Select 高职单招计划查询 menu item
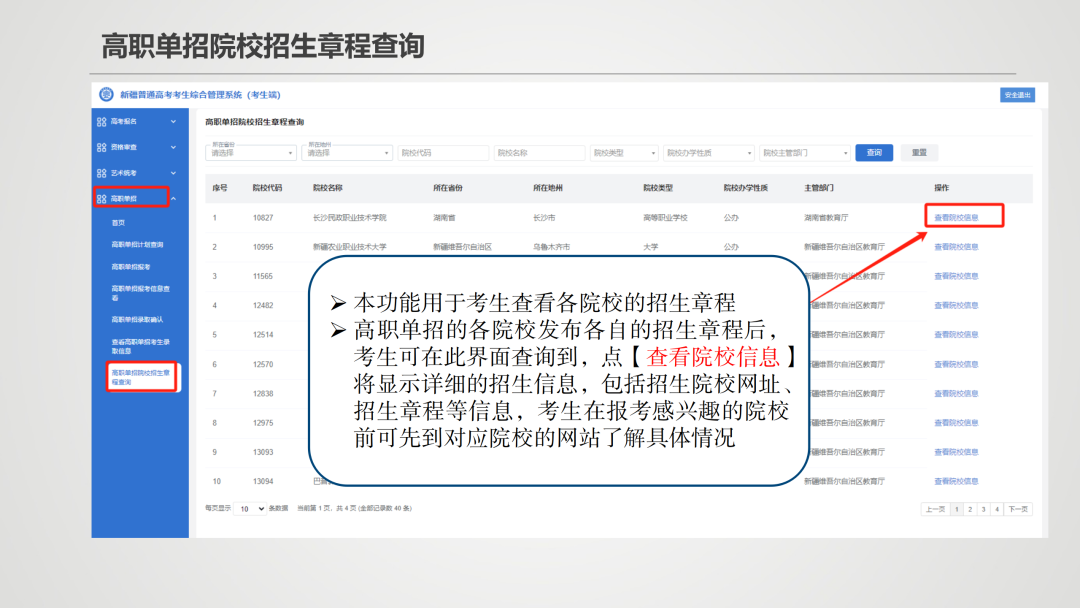The width and height of the screenshot is (1080, 608). pos(138,245)
